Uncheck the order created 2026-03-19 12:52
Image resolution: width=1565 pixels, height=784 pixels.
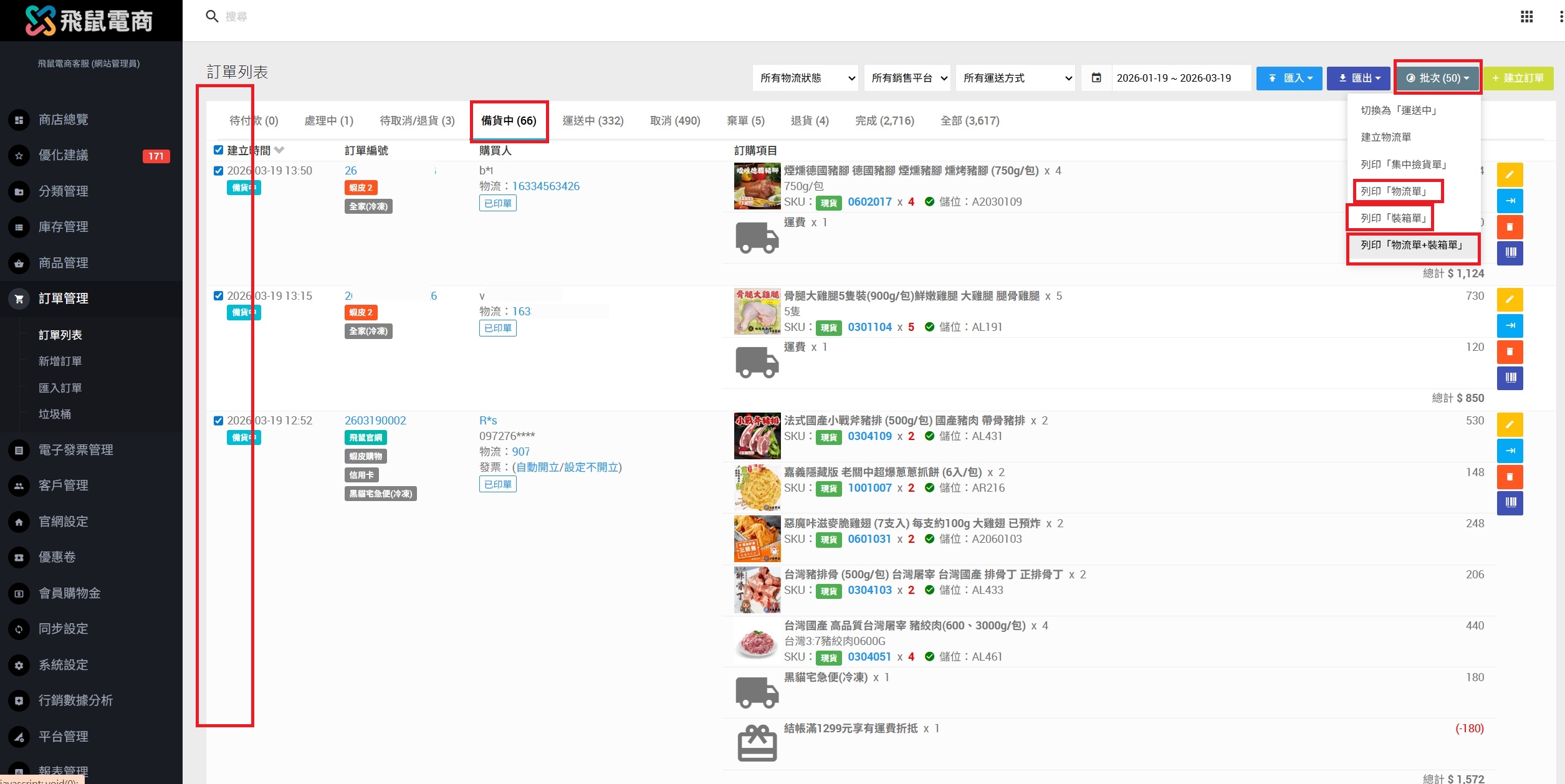pyautogui.click(x=218, y=421)
